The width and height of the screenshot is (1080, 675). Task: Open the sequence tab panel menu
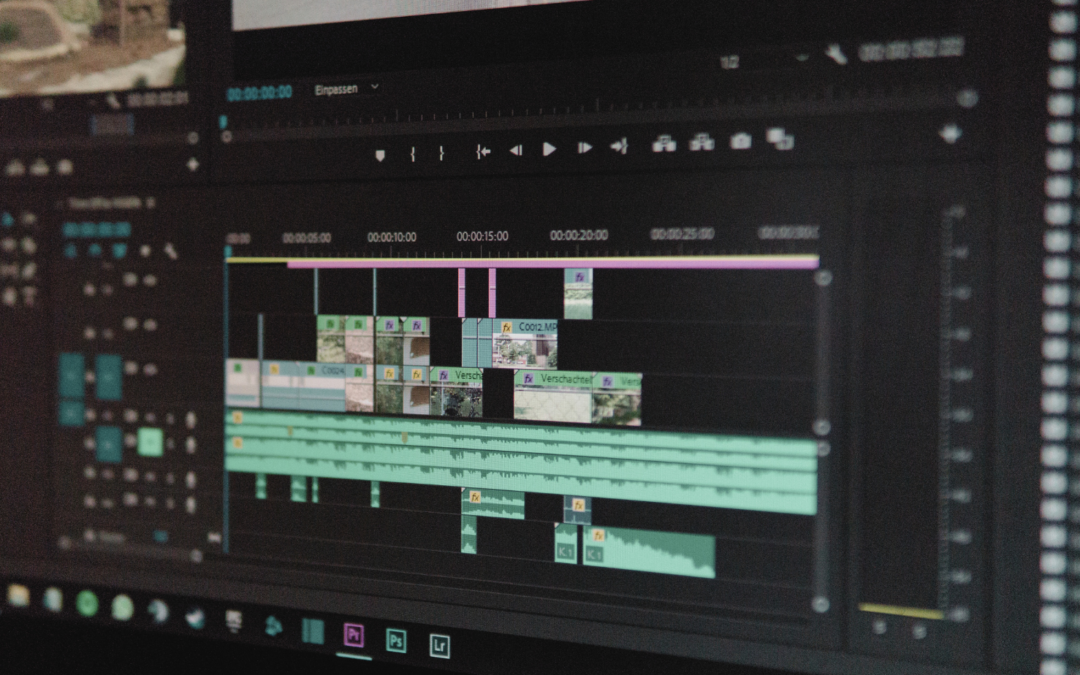tap(151, 202)
